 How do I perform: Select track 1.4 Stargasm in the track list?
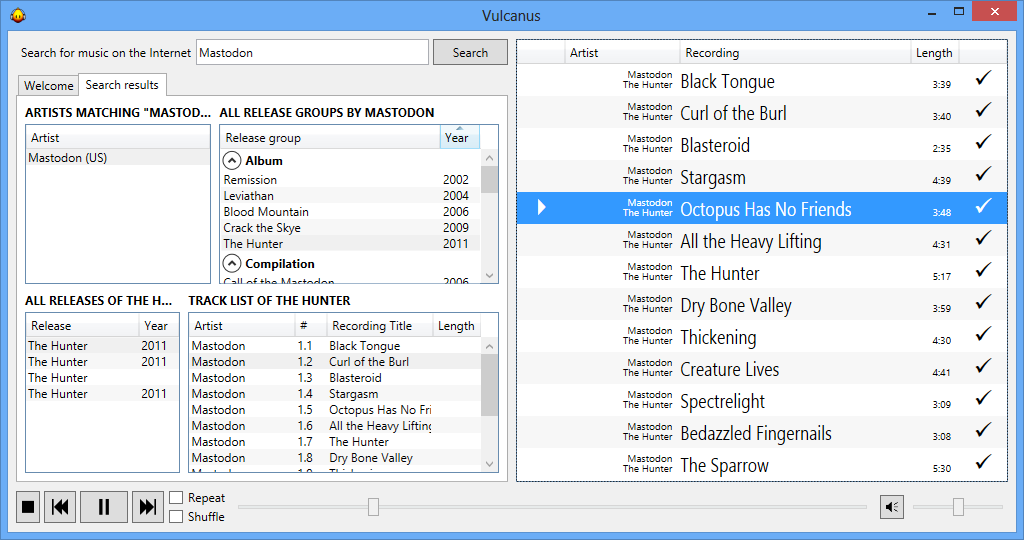(x=336, y=394)
